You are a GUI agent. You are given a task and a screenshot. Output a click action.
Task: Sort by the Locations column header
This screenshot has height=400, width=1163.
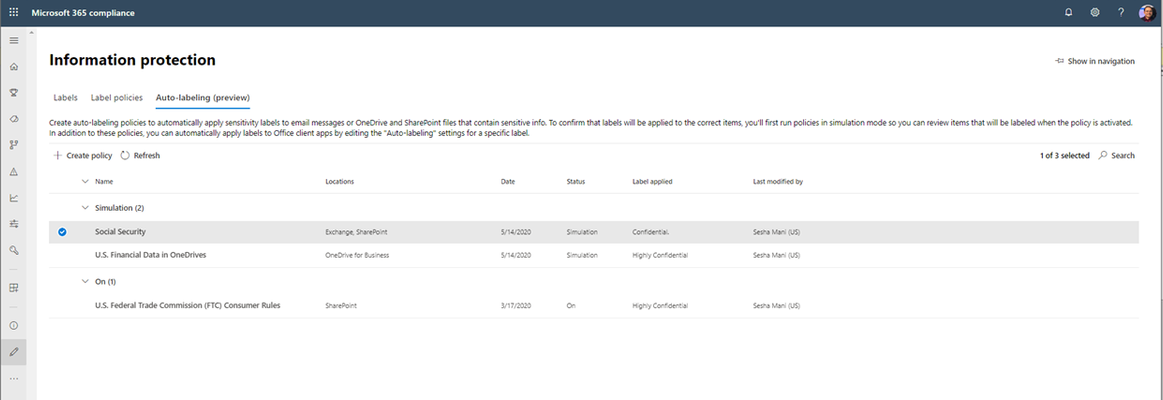pos(340,181)
